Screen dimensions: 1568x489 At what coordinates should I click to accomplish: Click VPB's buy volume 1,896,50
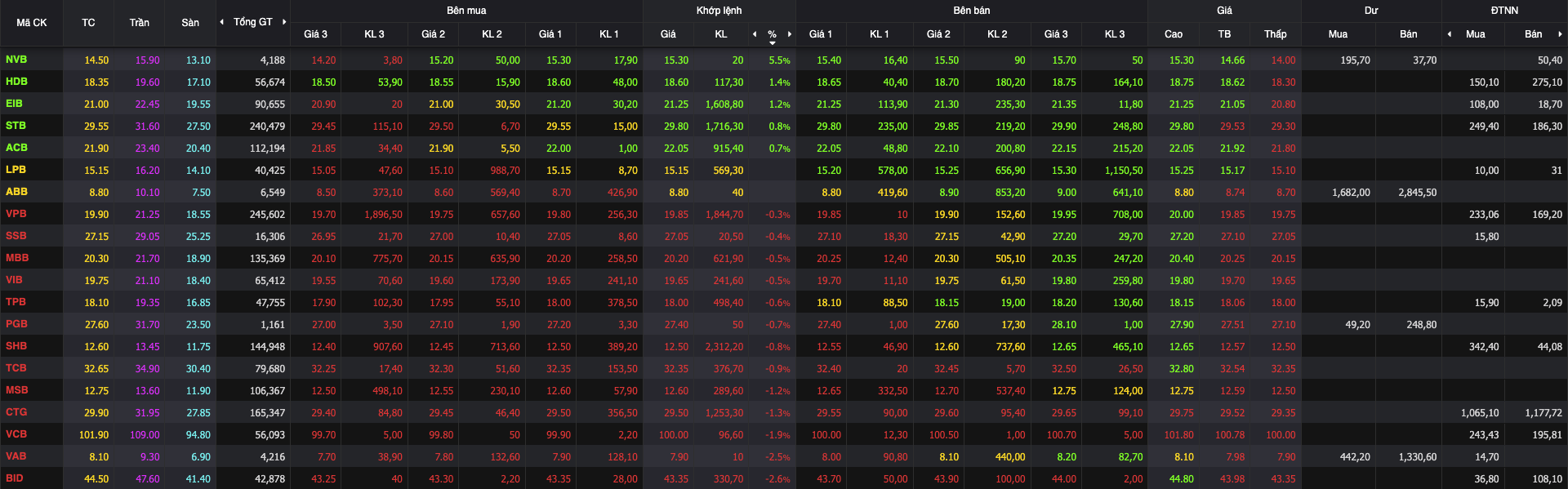pos(383,215)
